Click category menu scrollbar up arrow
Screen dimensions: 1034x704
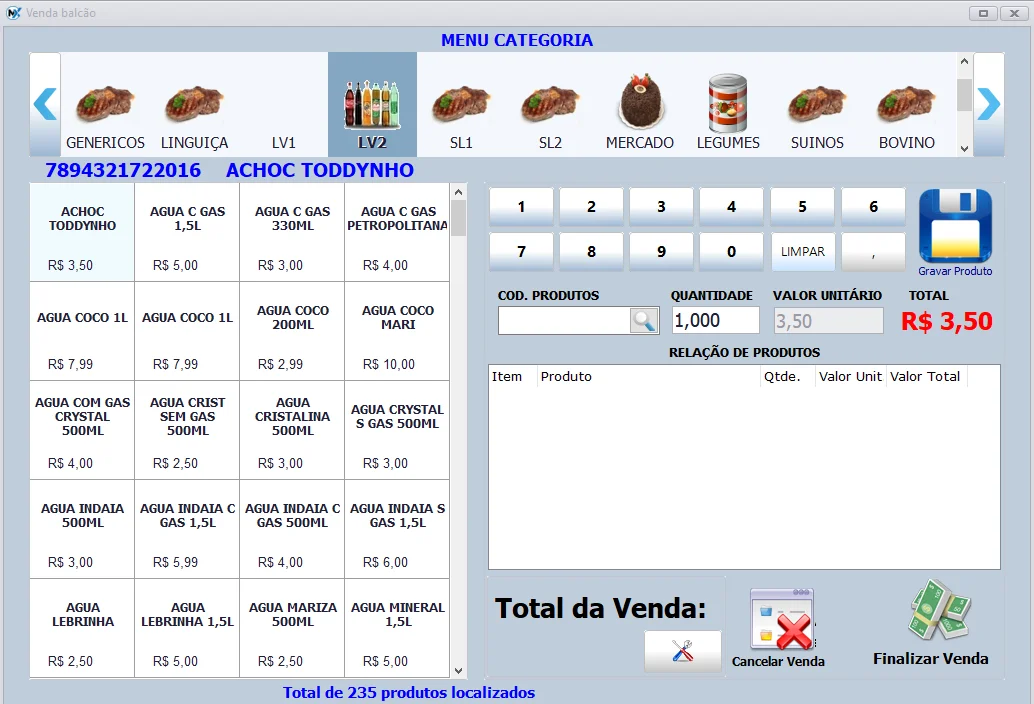click(x=964, y=61)
